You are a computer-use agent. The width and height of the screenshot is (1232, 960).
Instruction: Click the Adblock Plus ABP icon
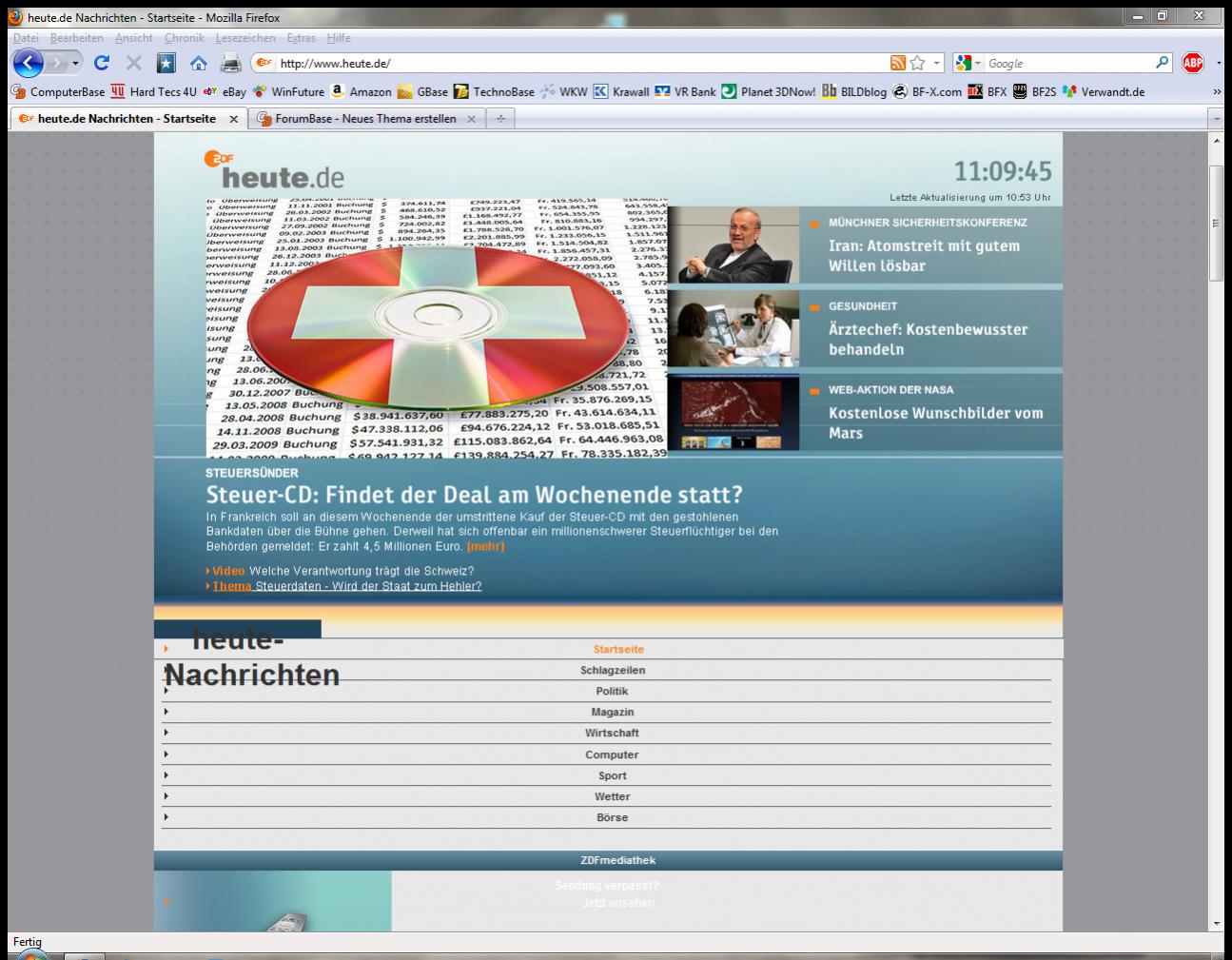pyautogui.click(x=1193, y=63)
